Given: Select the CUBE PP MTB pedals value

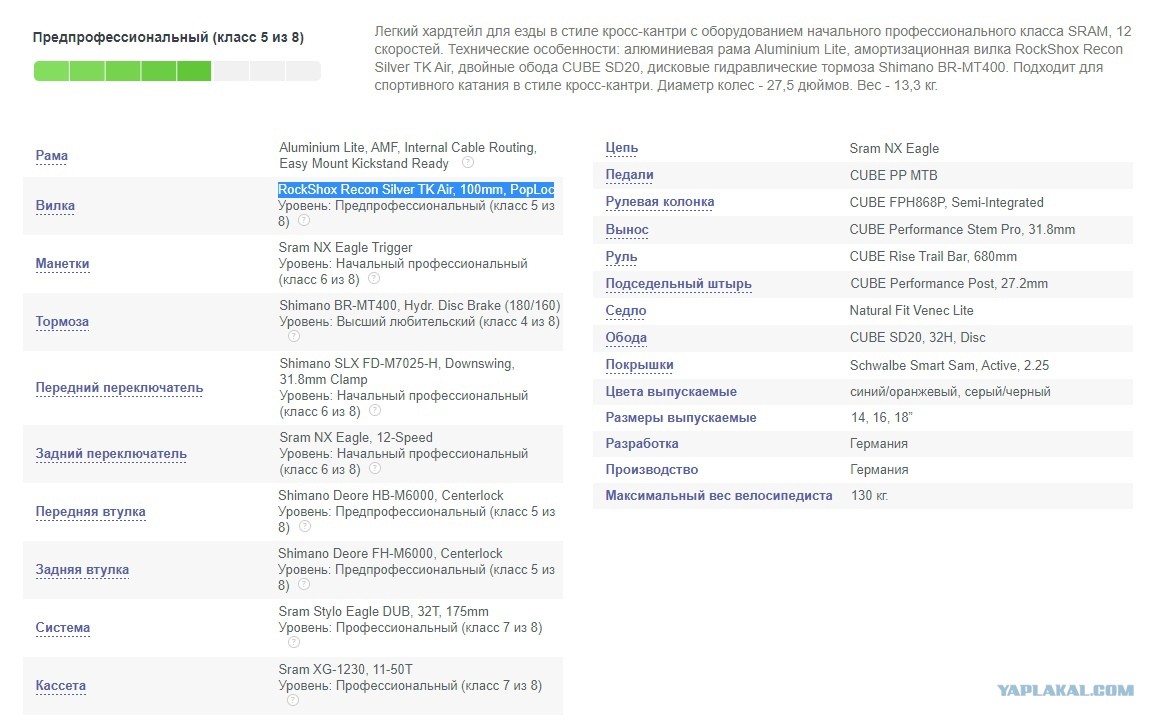Looking at the screenshot, I should point(893,175).
